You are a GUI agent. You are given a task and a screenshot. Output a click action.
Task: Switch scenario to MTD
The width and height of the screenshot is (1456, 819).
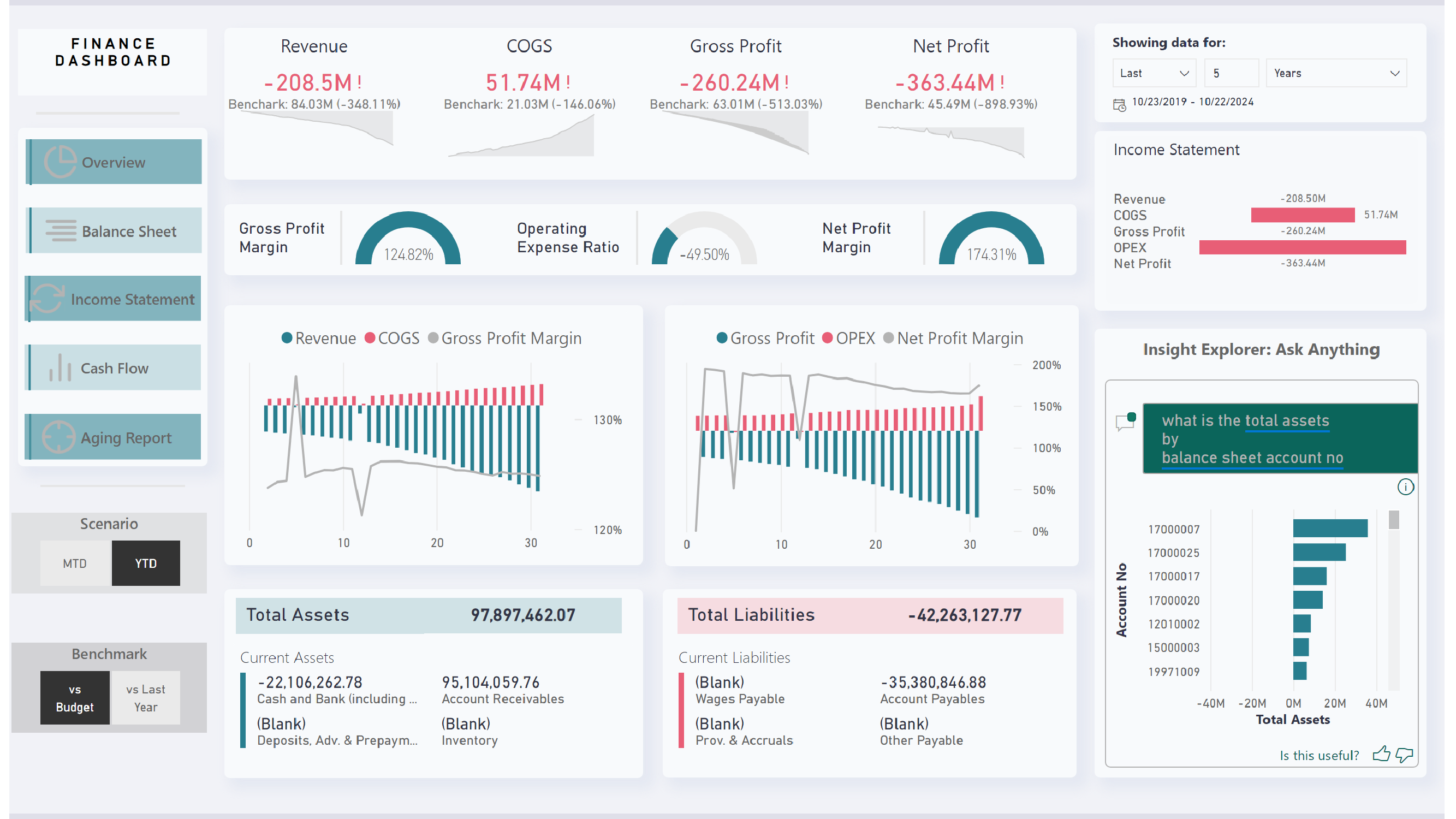coord(75,563)
